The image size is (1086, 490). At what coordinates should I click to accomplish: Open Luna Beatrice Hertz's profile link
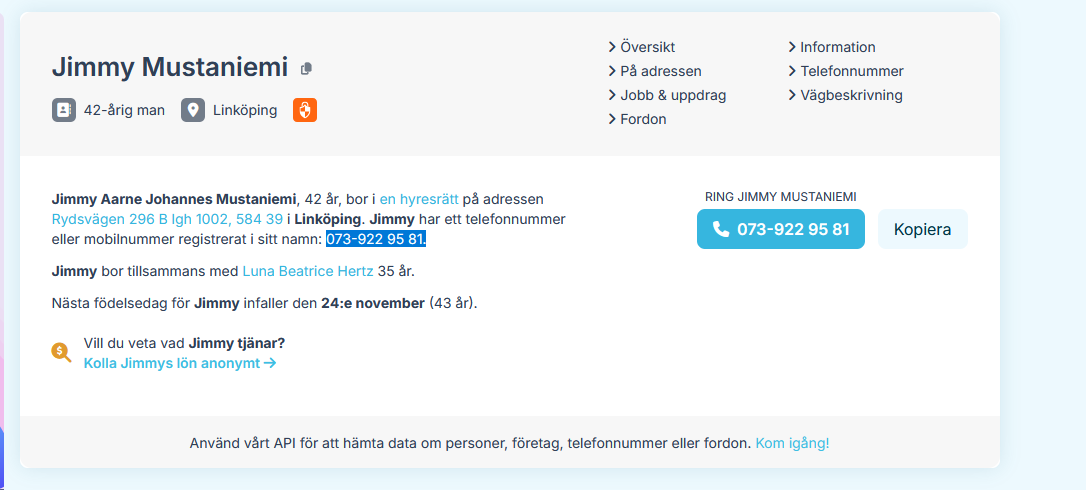point(308,271)
